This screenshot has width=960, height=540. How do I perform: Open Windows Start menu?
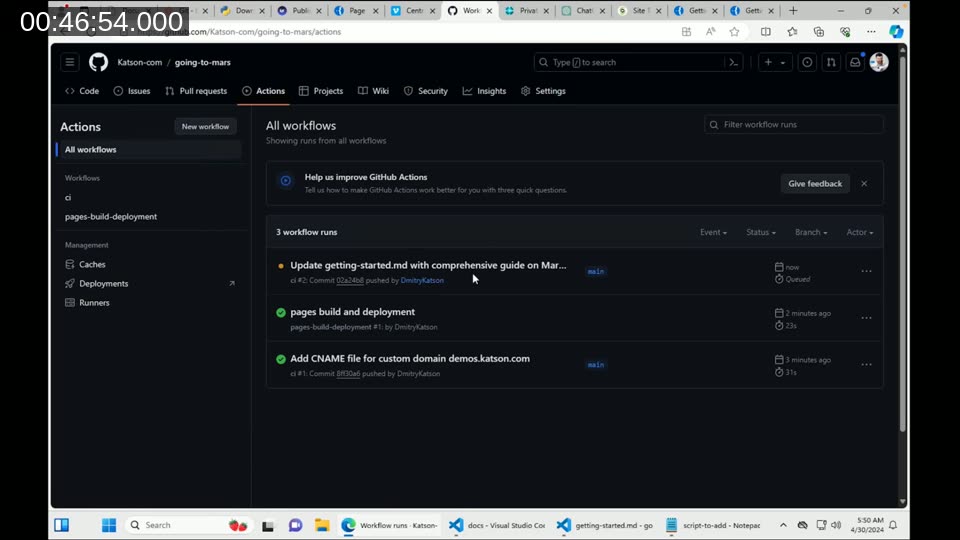(109, 525)
